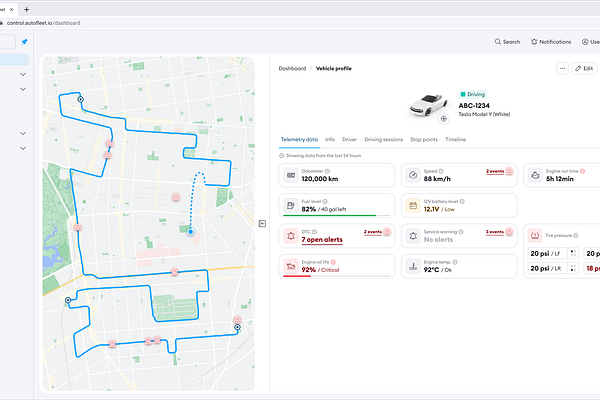Viewport: 600px width, 400px height.
Task: Click red info icon beside Engine oil life
Action: pos(333,262)
